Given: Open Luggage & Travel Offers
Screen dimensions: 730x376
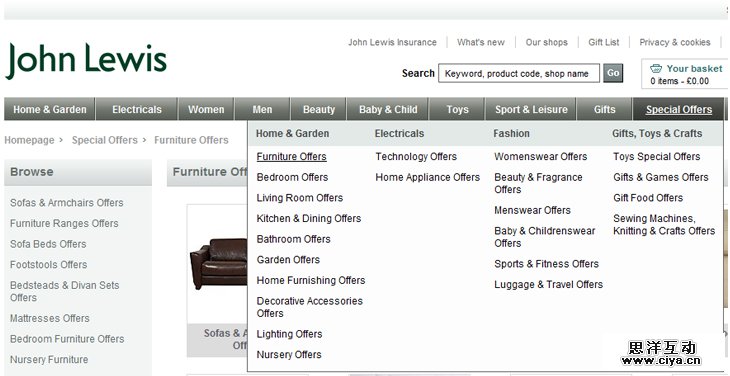Looking at the screenshot, I should 548,284.
